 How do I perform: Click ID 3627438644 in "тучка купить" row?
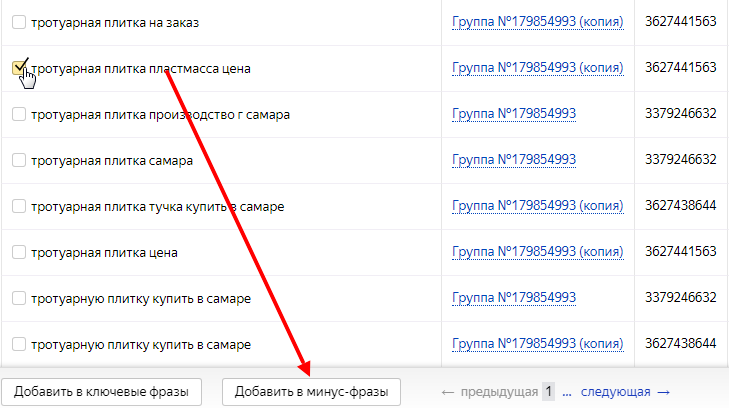[x=681, y=205]
